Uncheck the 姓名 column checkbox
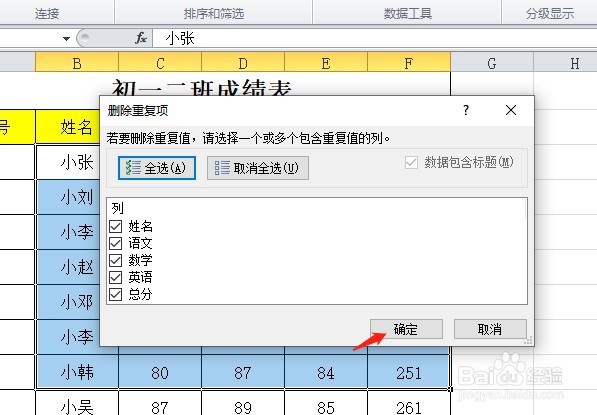The height and width of the screenshot is (415, 597). 115,226
